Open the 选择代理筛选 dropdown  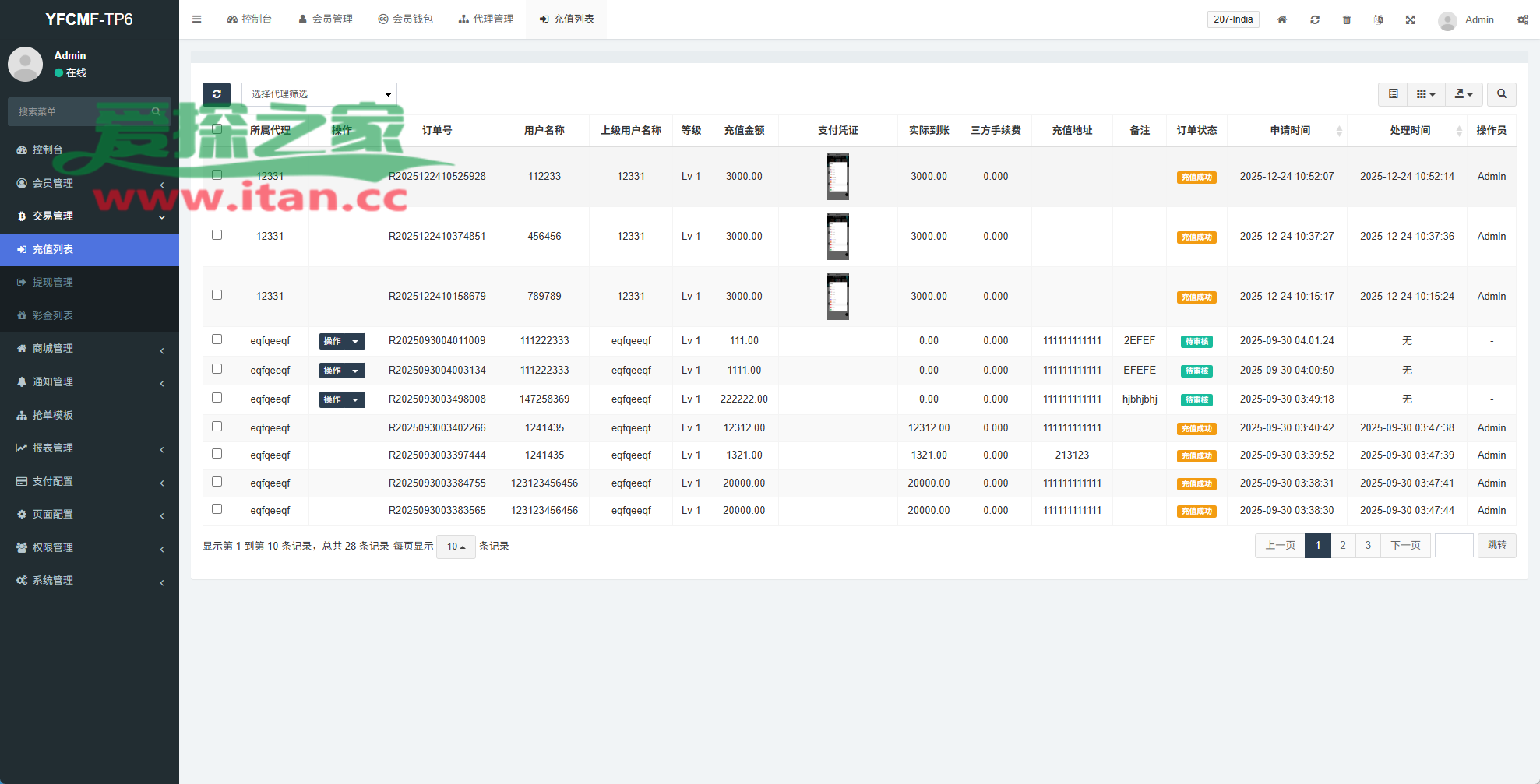coord(319,94)
